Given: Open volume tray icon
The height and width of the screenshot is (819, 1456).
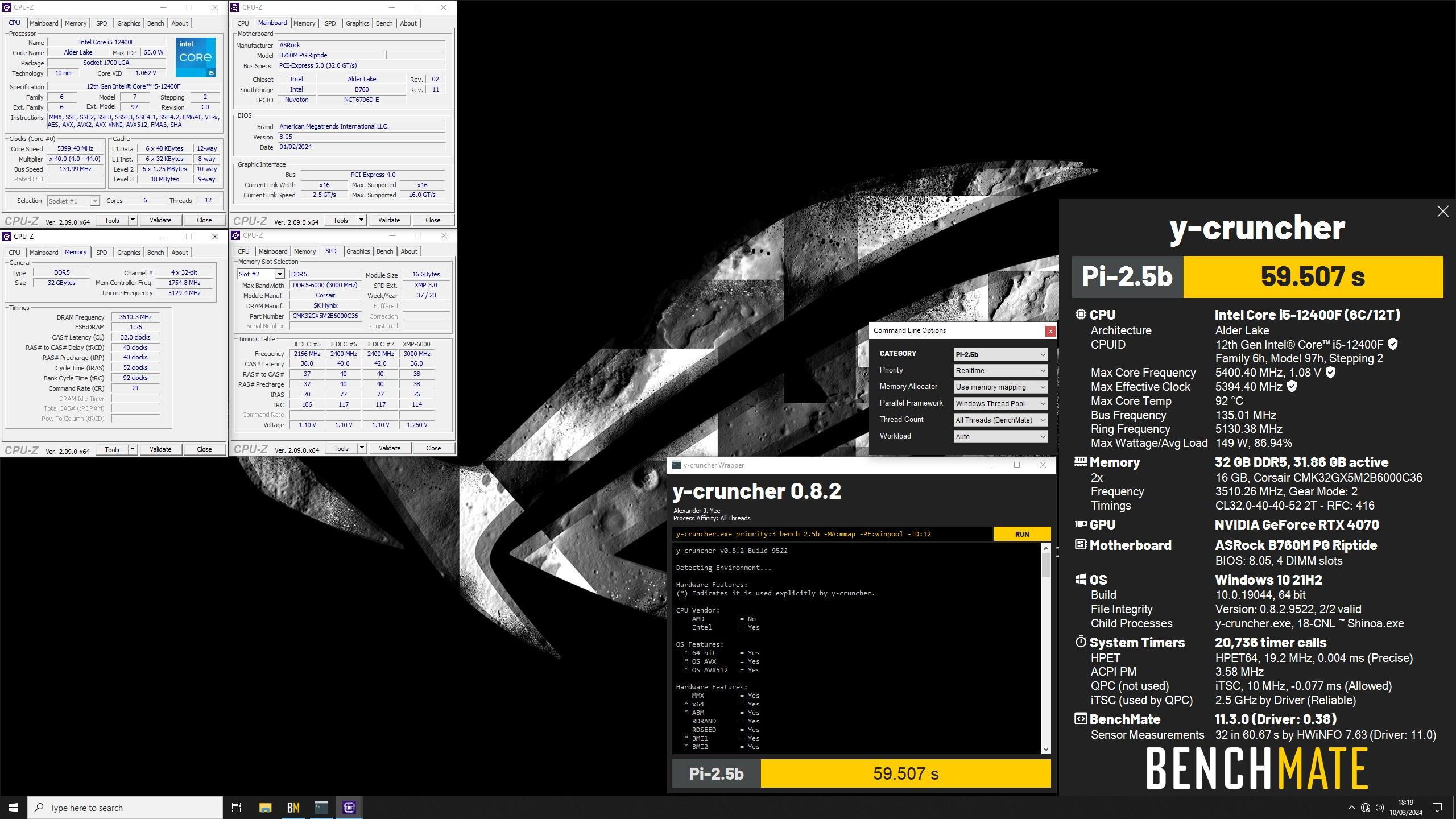Looking at the screenshot, I should pos(1379,808).
